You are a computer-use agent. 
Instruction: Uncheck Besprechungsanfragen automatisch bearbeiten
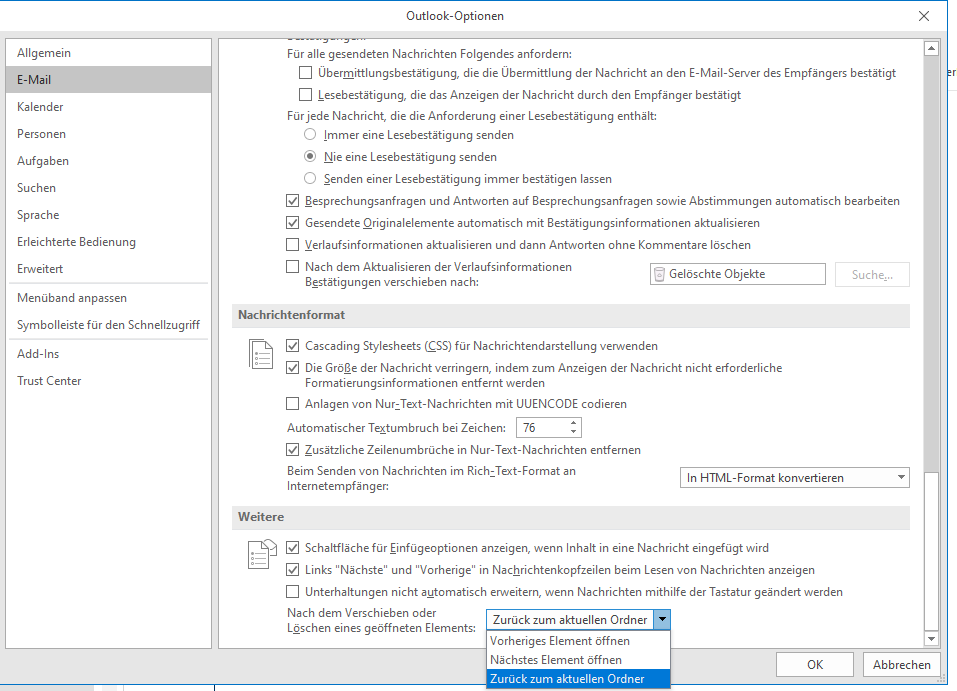(293, 201)
